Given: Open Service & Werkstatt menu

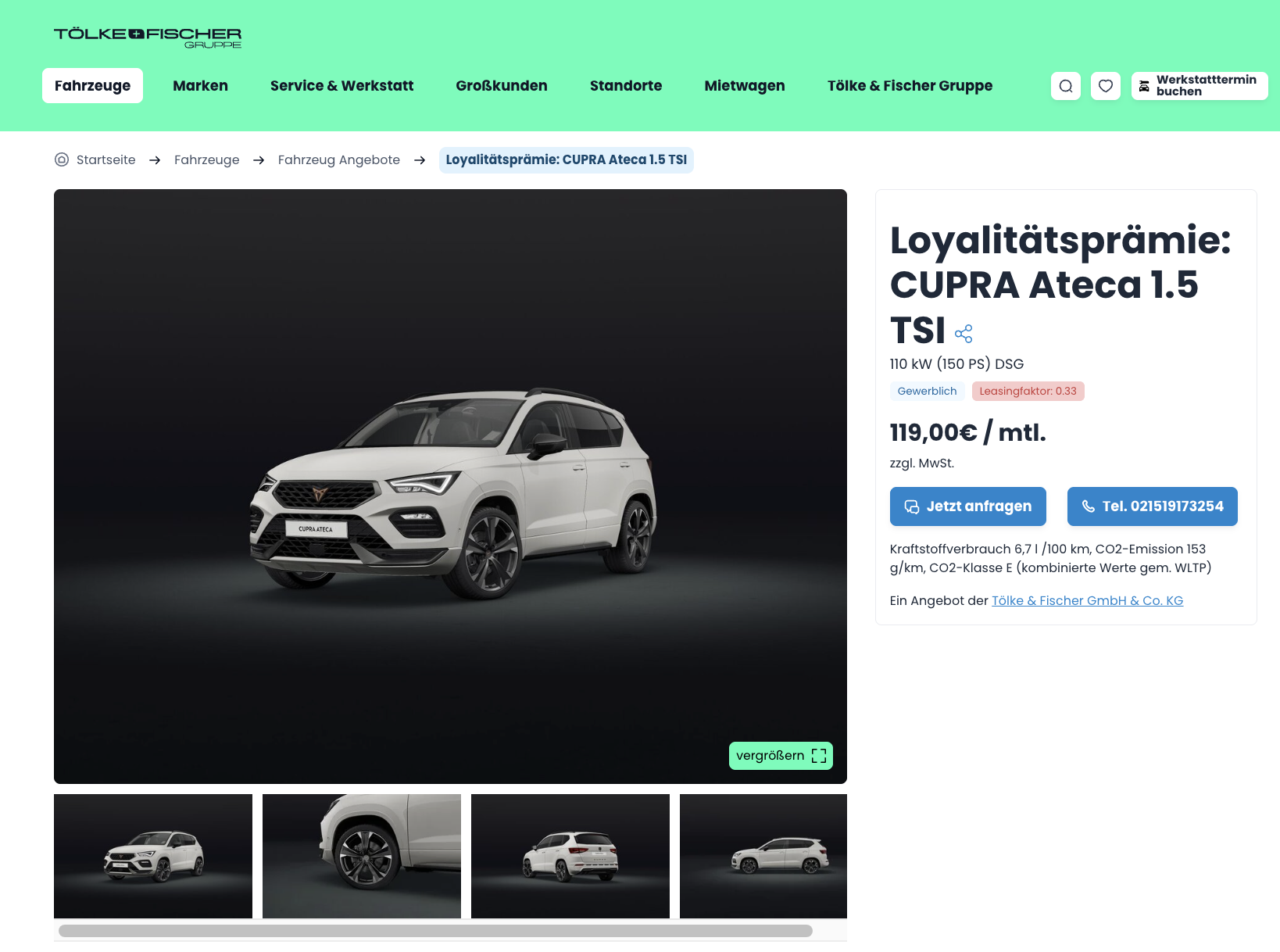Looking at the screenshot, I should tap(341, 86).
